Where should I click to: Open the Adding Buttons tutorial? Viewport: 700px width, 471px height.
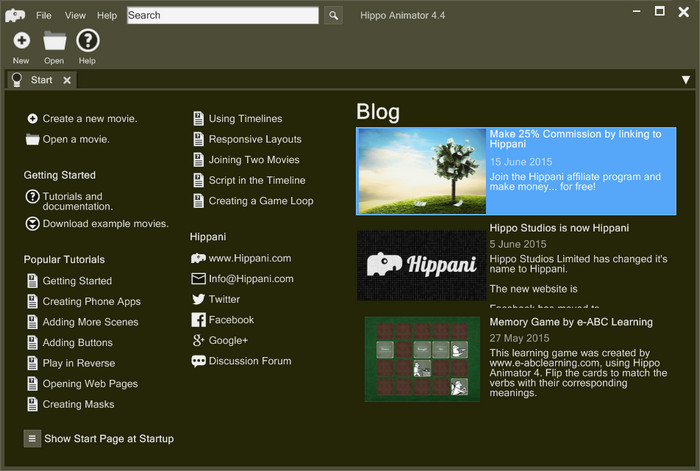point(78,342)
